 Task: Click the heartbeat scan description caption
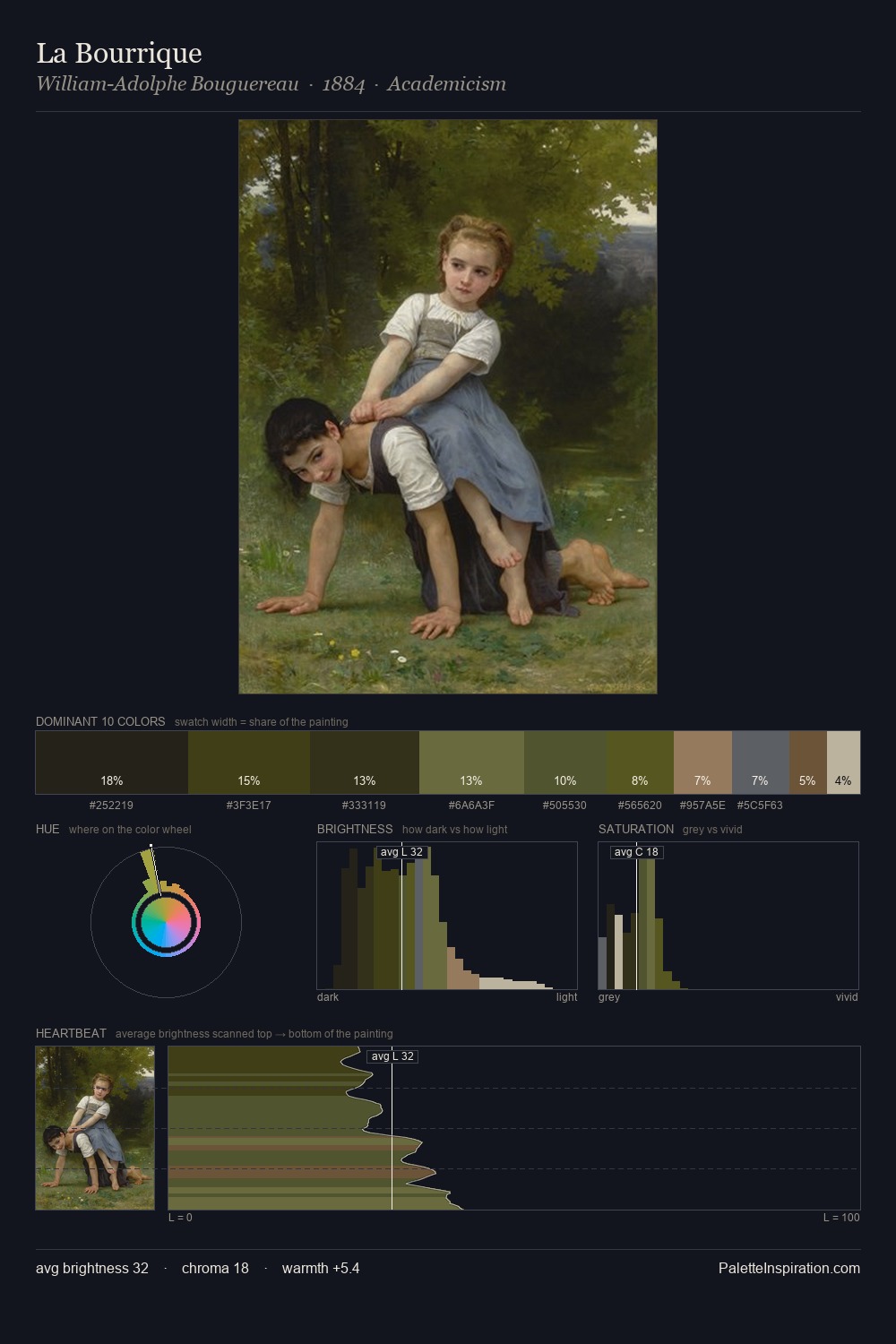point(254,1034)
